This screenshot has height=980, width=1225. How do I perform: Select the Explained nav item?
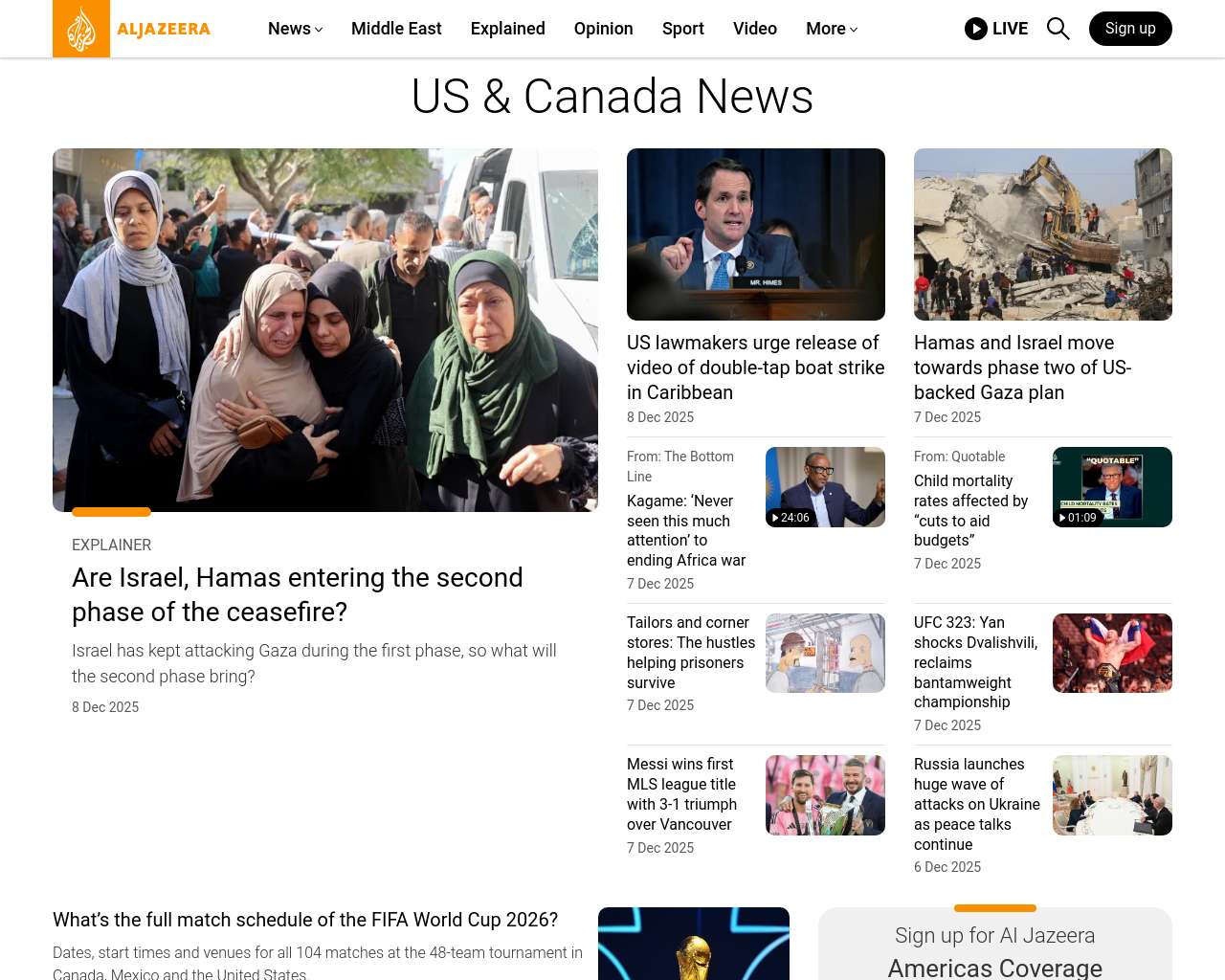click(x=508, y=29)
